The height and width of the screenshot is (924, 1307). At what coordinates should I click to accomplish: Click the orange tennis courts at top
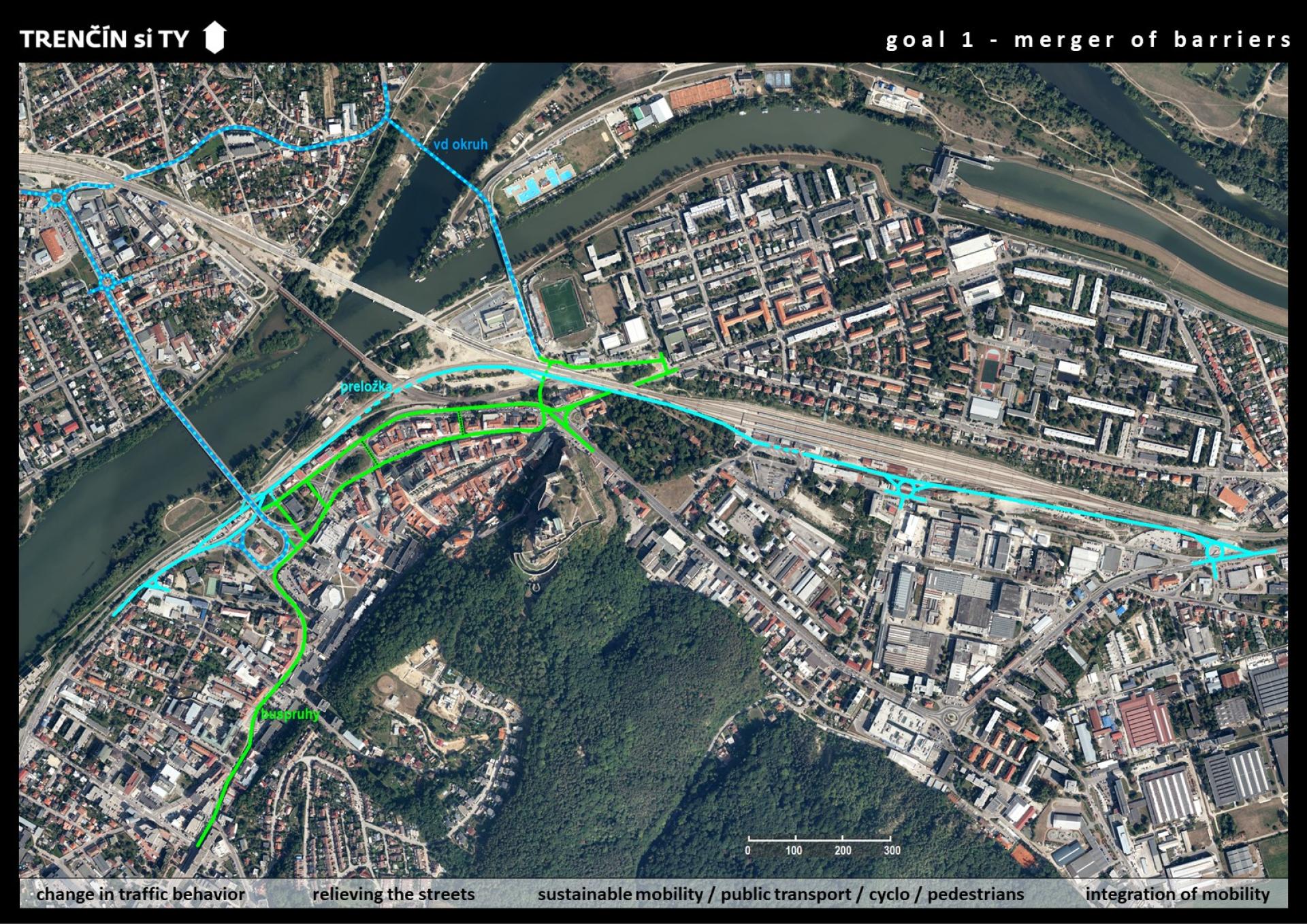[700, 95]
